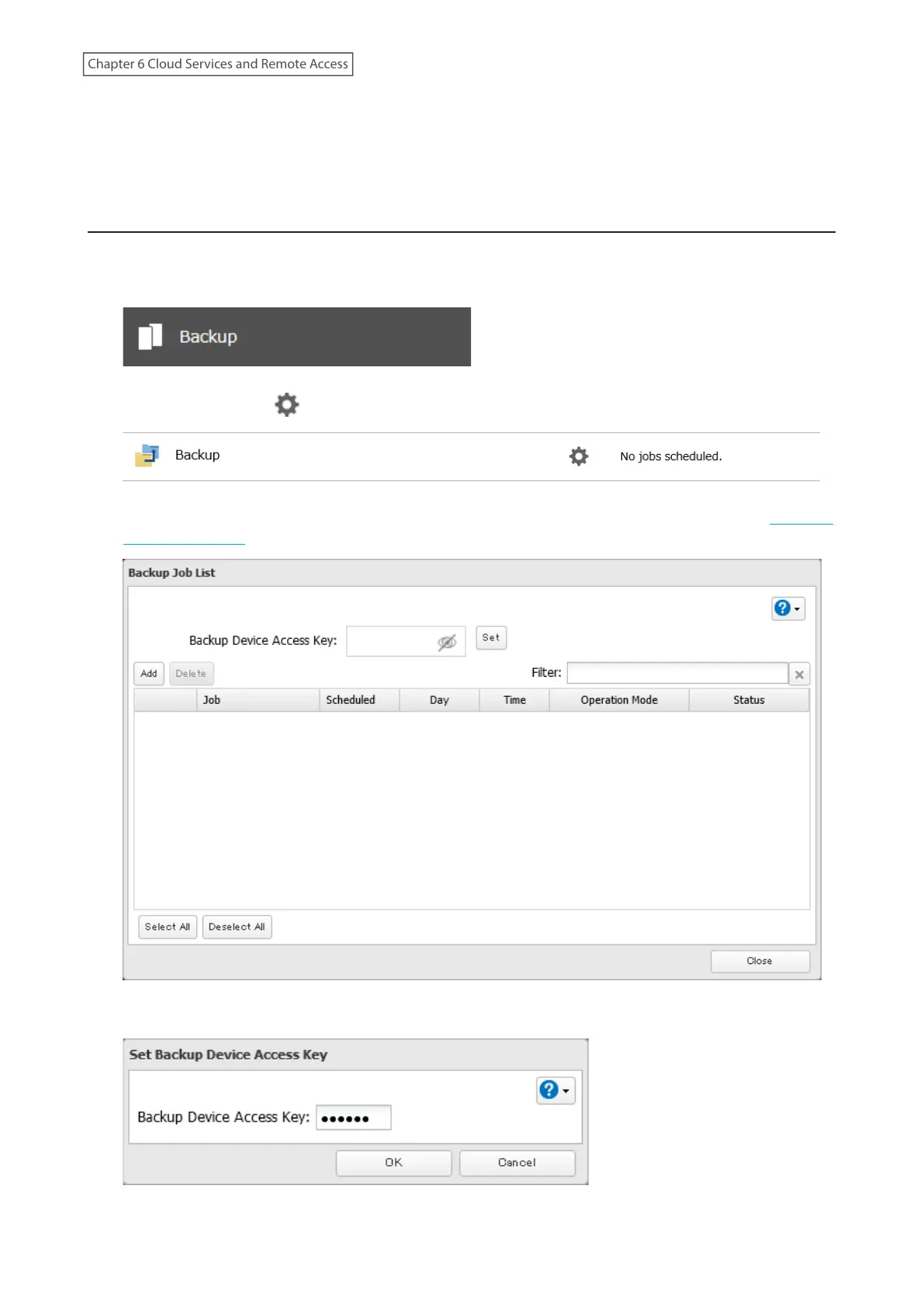This screenshot has height=1307, width=924.
Task: Add a new backup job
Action: pos(149,674)
